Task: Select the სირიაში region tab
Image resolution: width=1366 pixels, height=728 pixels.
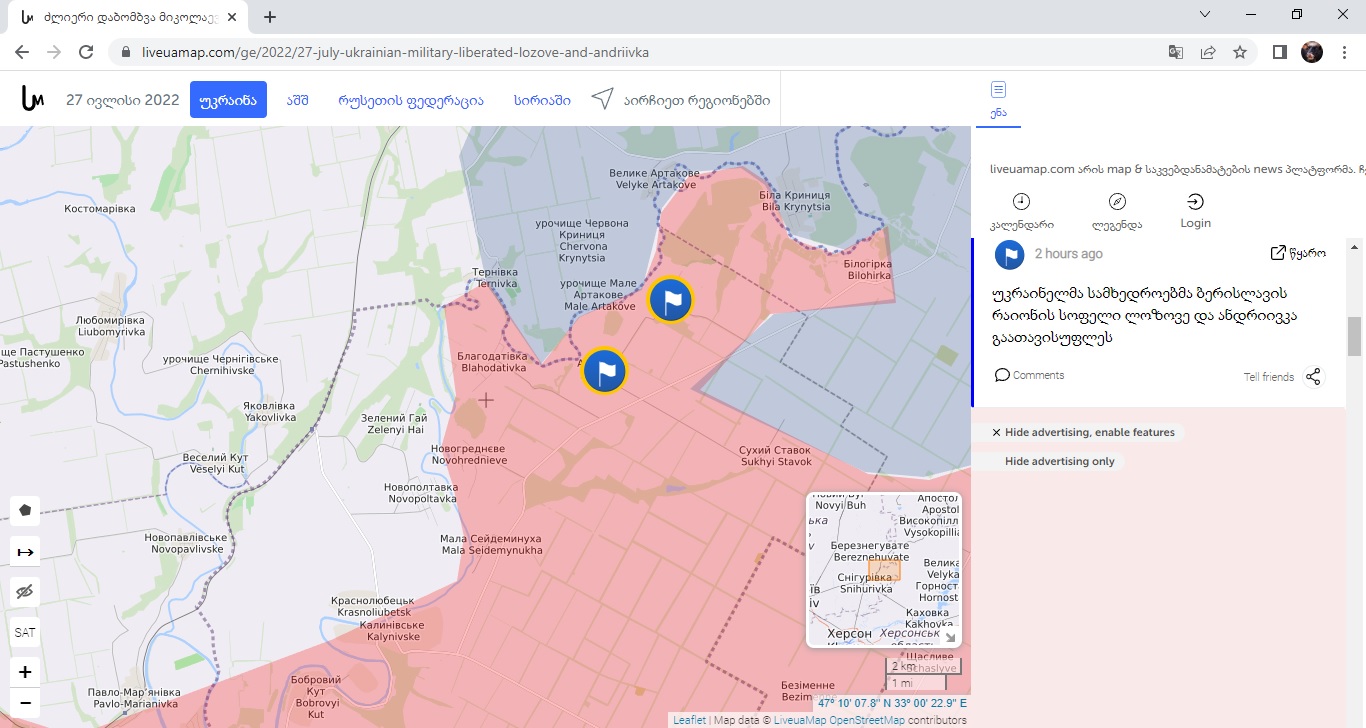Action: [542, 100]
